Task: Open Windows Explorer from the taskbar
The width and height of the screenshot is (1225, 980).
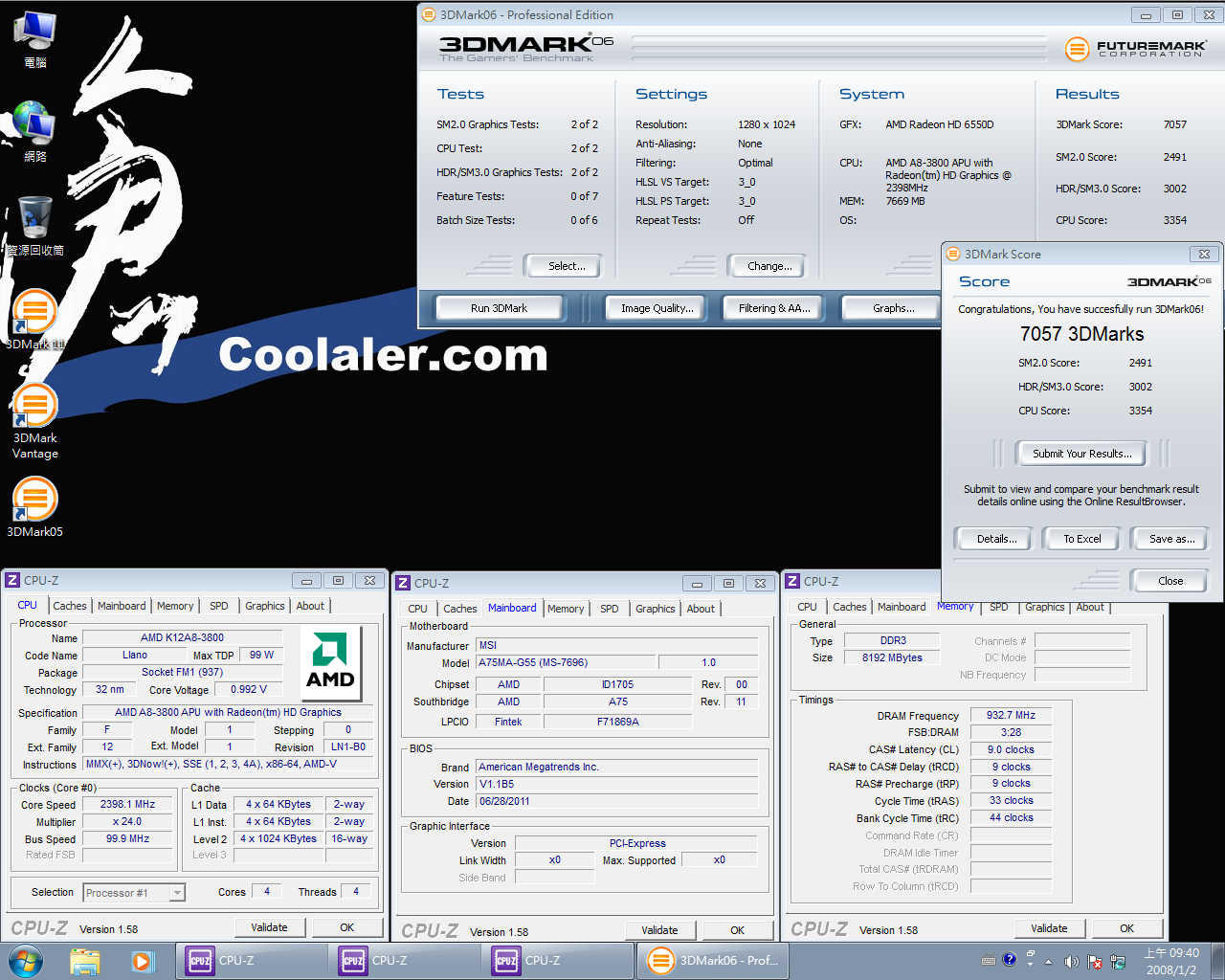Action: [85, 961]
